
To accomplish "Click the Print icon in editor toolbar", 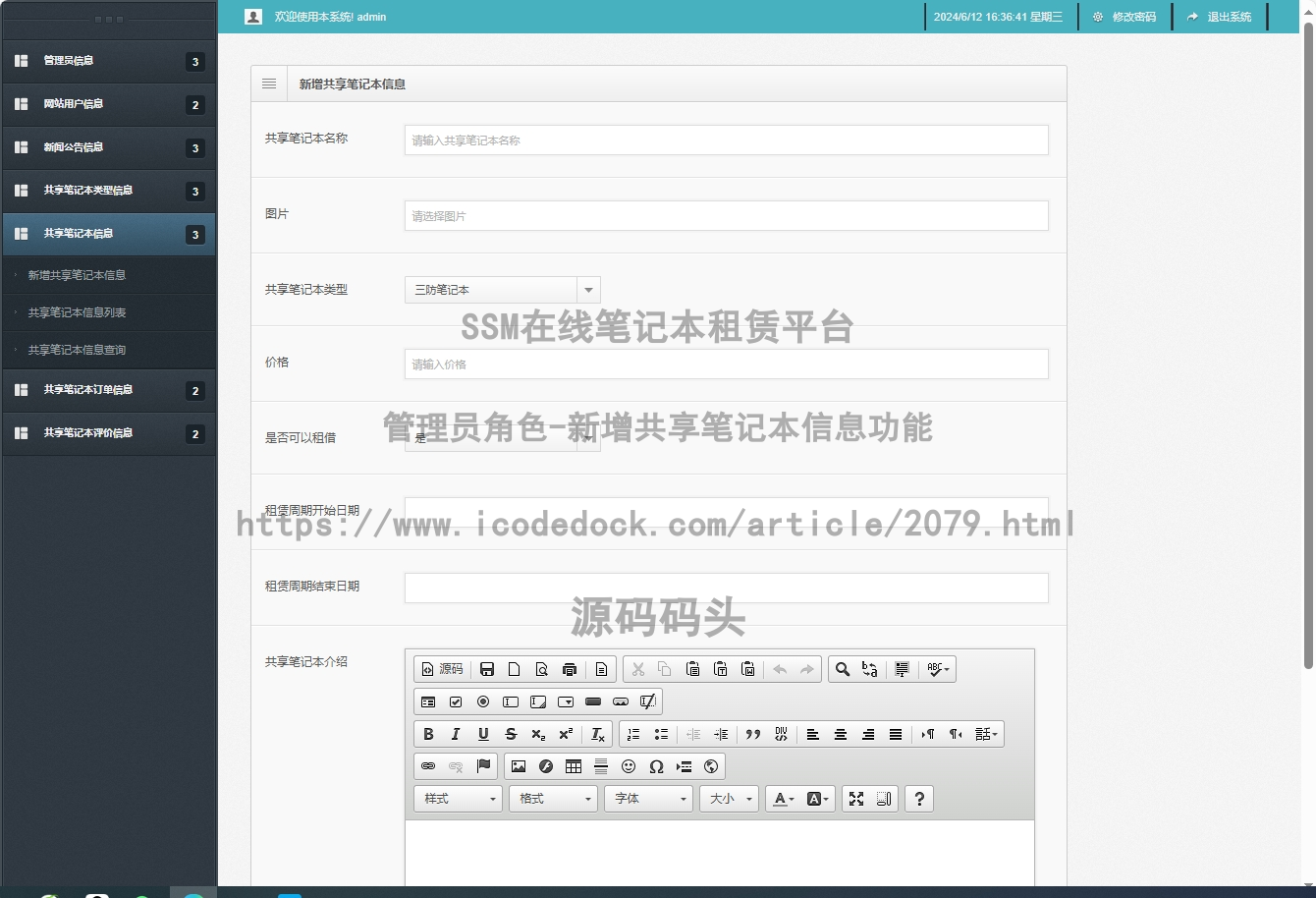I will coord(570,669).
